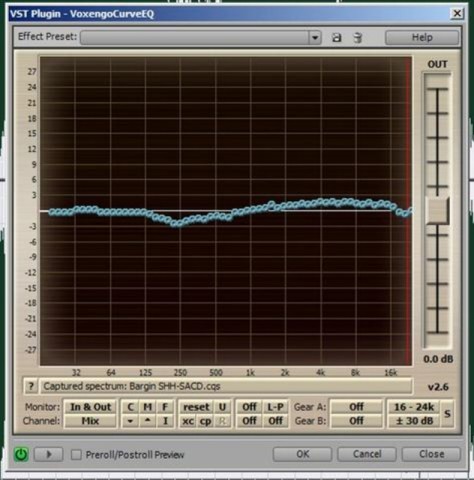The height and width of the screenshot is (480, 474).
Task: Click the S button beside range settings
Action: click(x=447, y=414)
